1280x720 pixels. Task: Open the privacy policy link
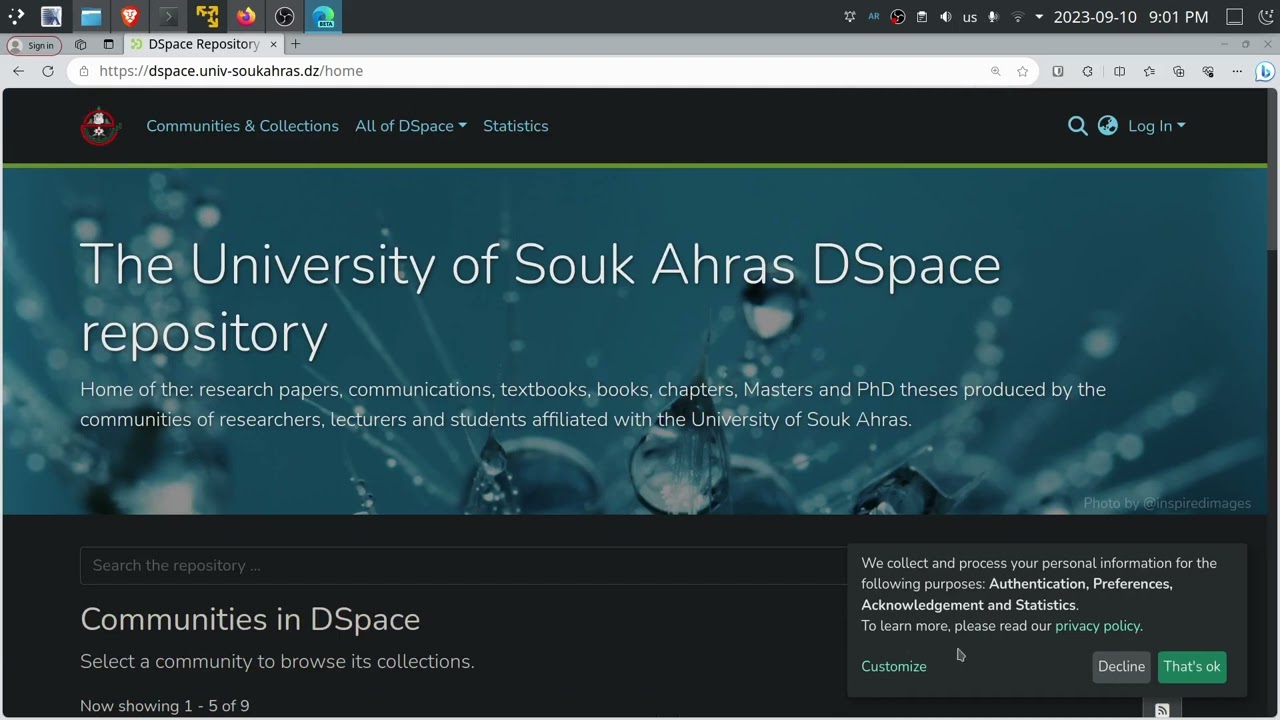click(x=1097, y=626)
